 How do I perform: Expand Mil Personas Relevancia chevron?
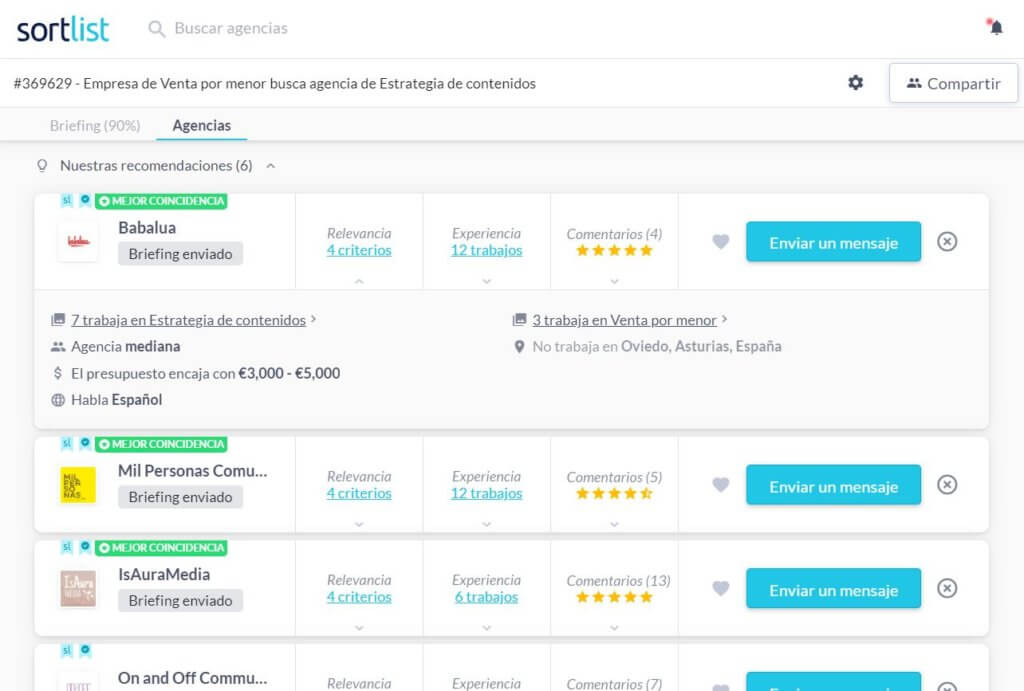359,524
